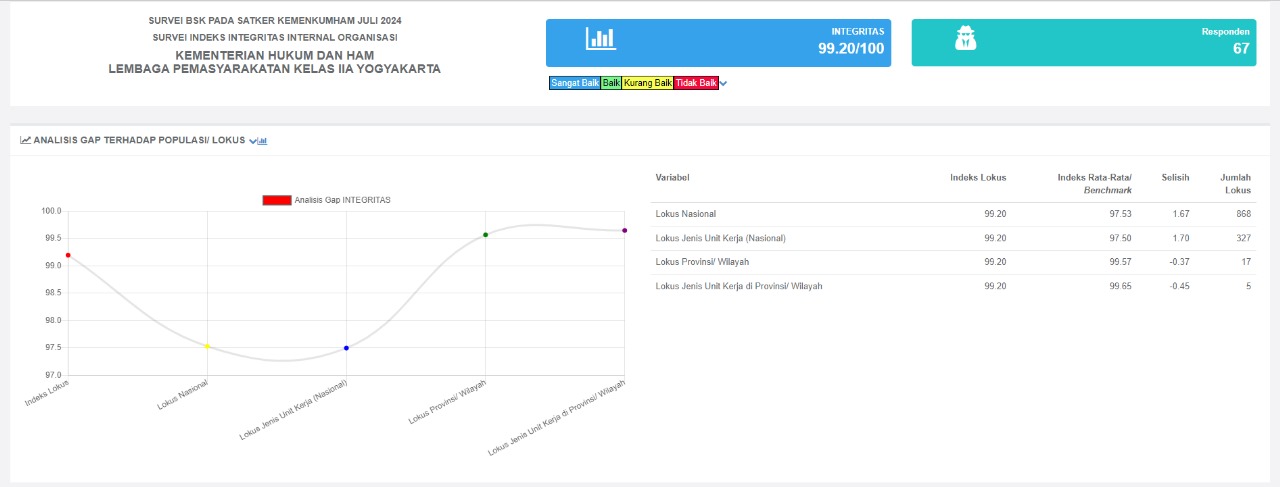
Task: Click the Jumlah Lokus value 17
Action: pos(1246,262)
